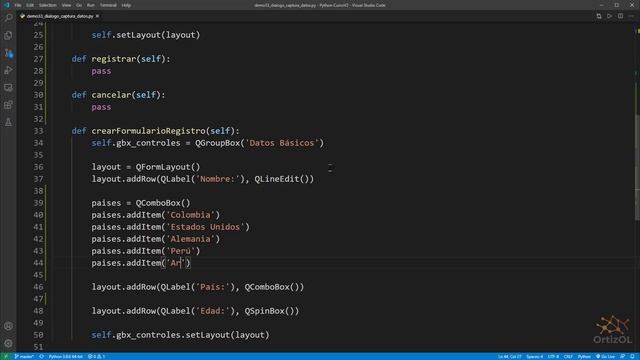The height and width of the screenshot is (360, 640).
Task: Open notifications bell in status bar
Action: (x=632, y=356)
